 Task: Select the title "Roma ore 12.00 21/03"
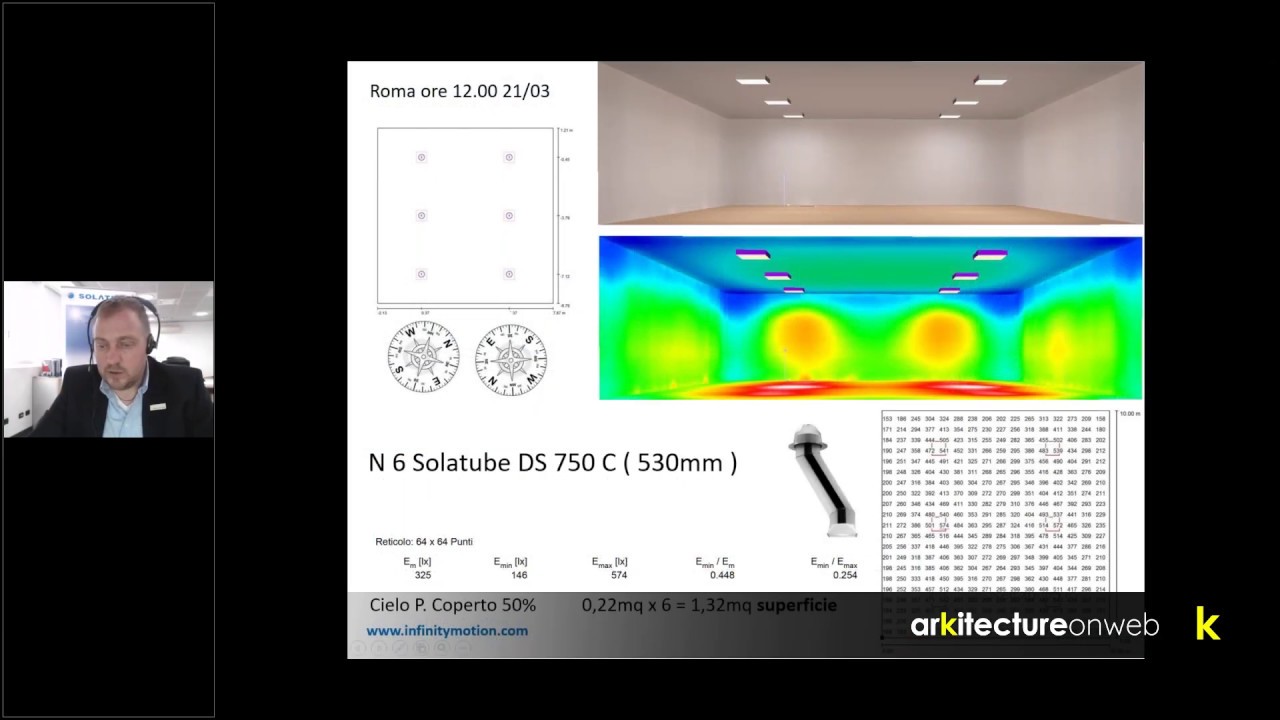[x=460, y=91]
